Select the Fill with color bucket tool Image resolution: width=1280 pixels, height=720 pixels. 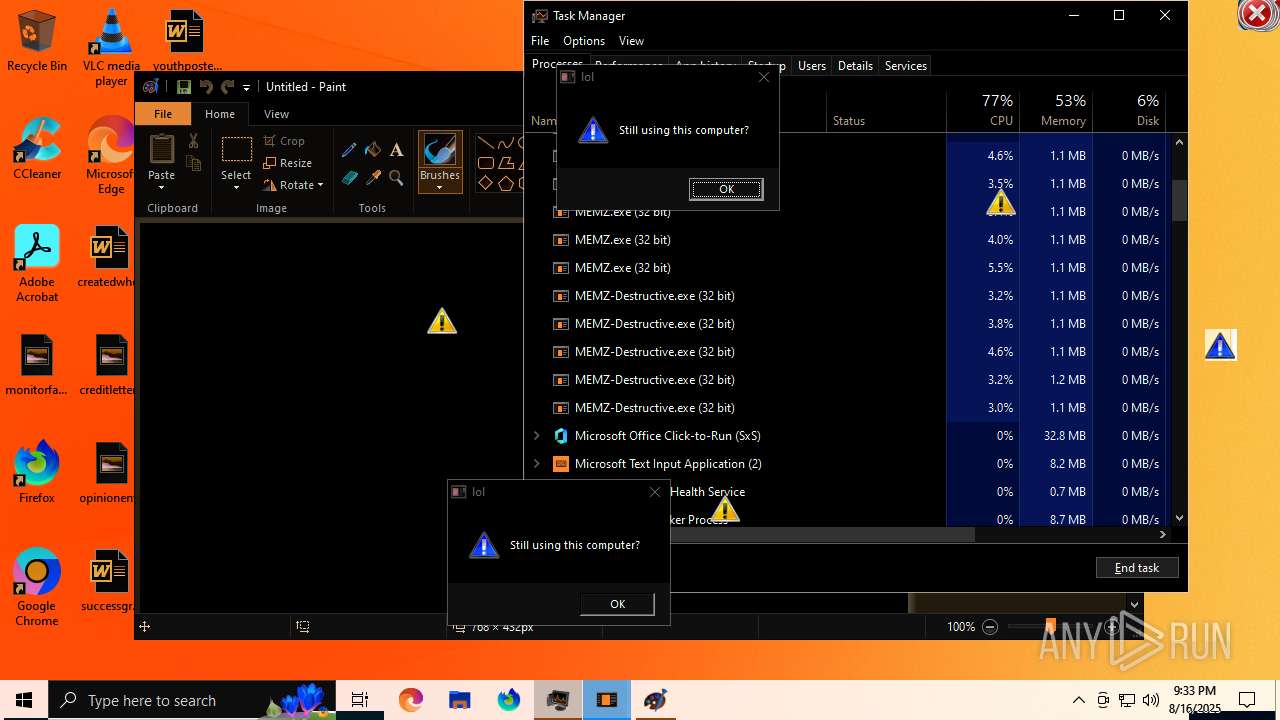click(373, 150)
